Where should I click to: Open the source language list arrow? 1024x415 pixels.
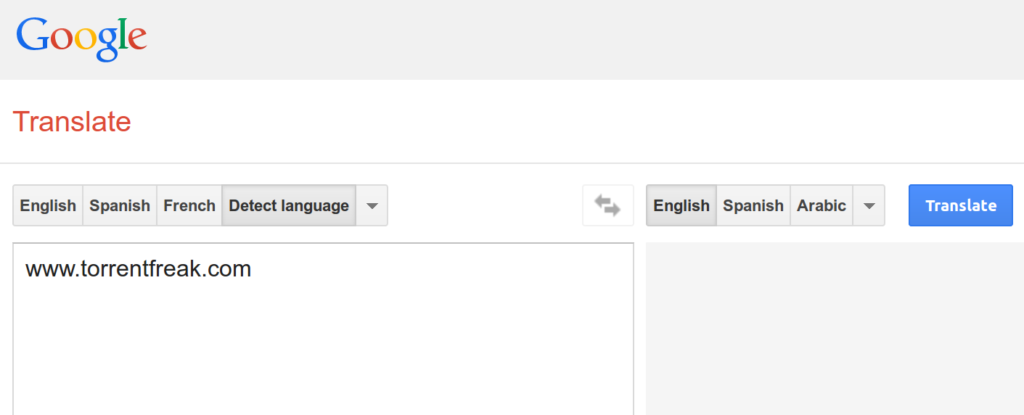pos(372,206)
